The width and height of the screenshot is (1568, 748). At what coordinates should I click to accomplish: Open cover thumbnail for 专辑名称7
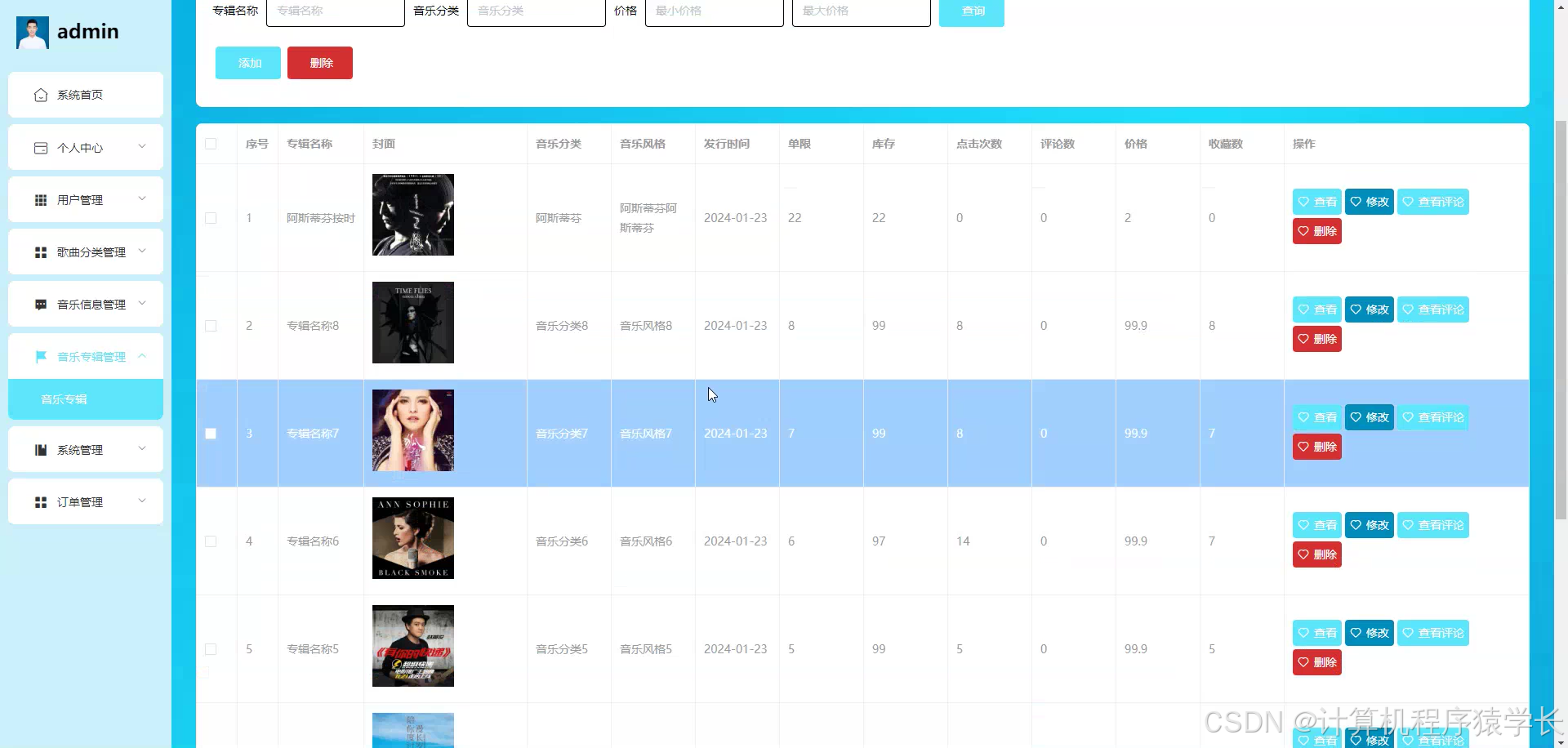413,430
